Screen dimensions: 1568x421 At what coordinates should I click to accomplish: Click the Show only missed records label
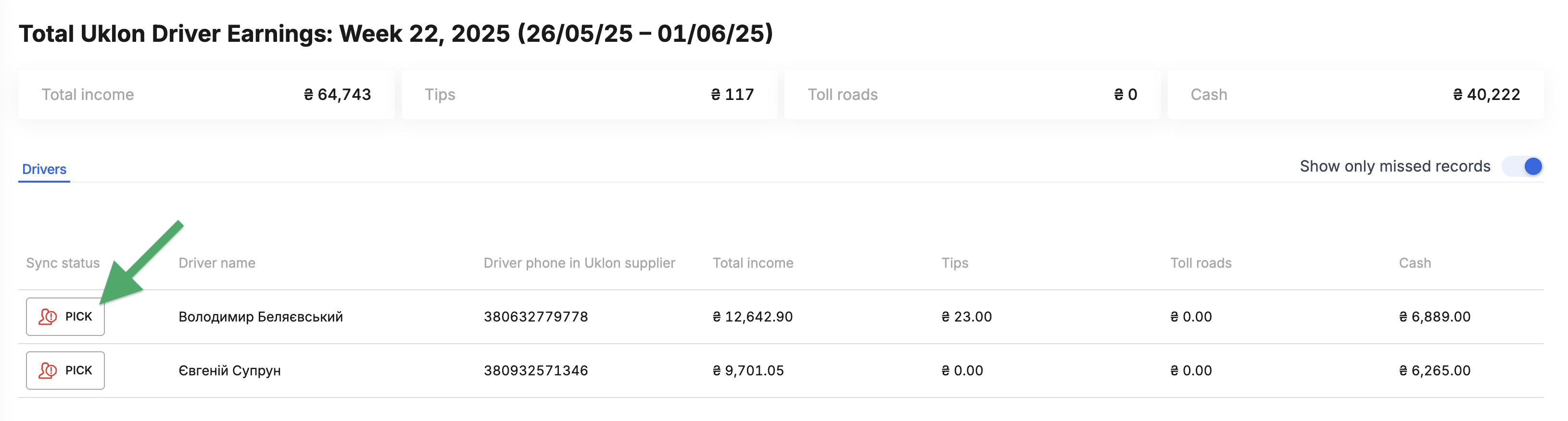[x=1395, y=167]
